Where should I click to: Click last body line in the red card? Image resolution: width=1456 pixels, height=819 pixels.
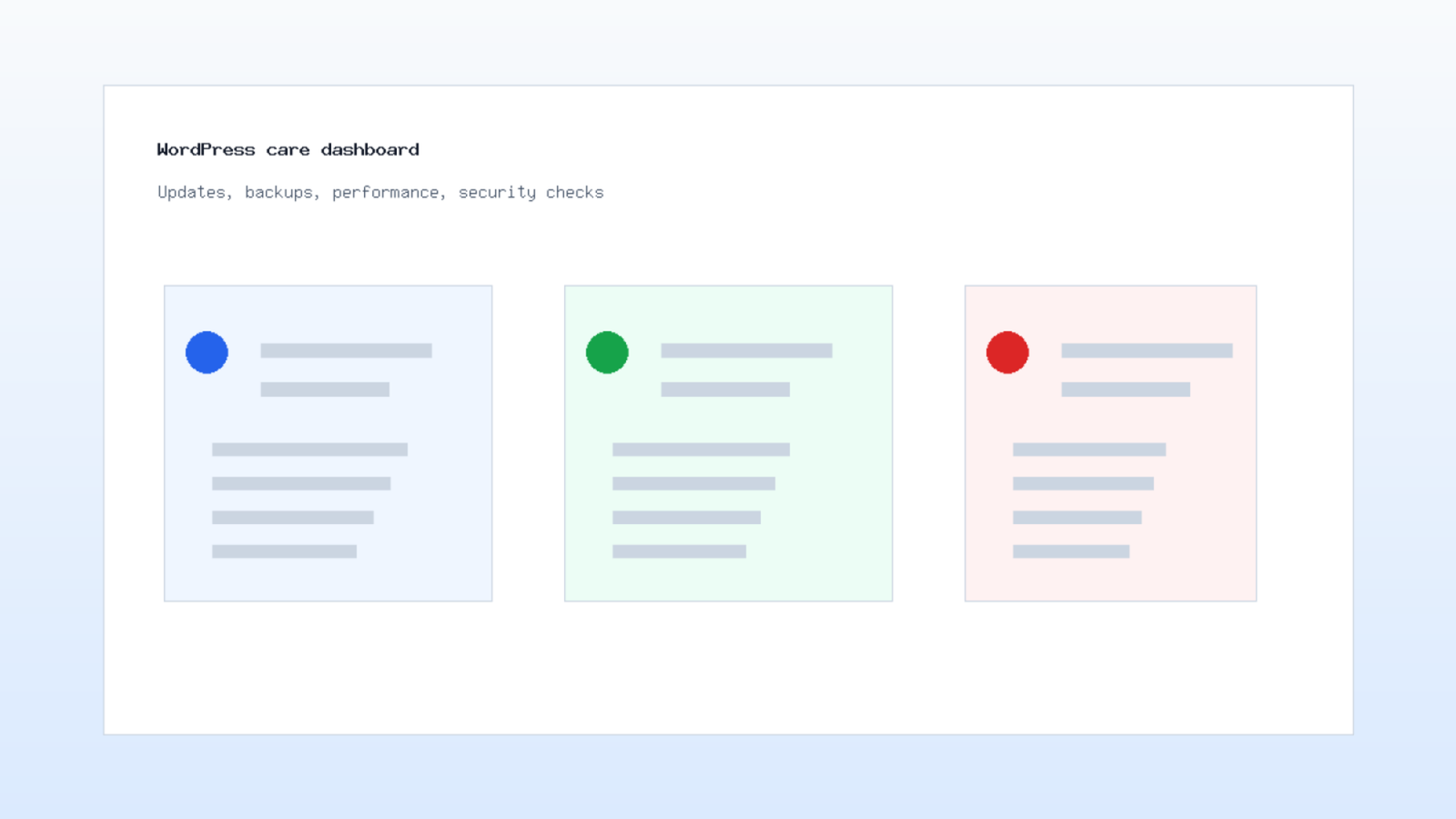(1071, 551)
